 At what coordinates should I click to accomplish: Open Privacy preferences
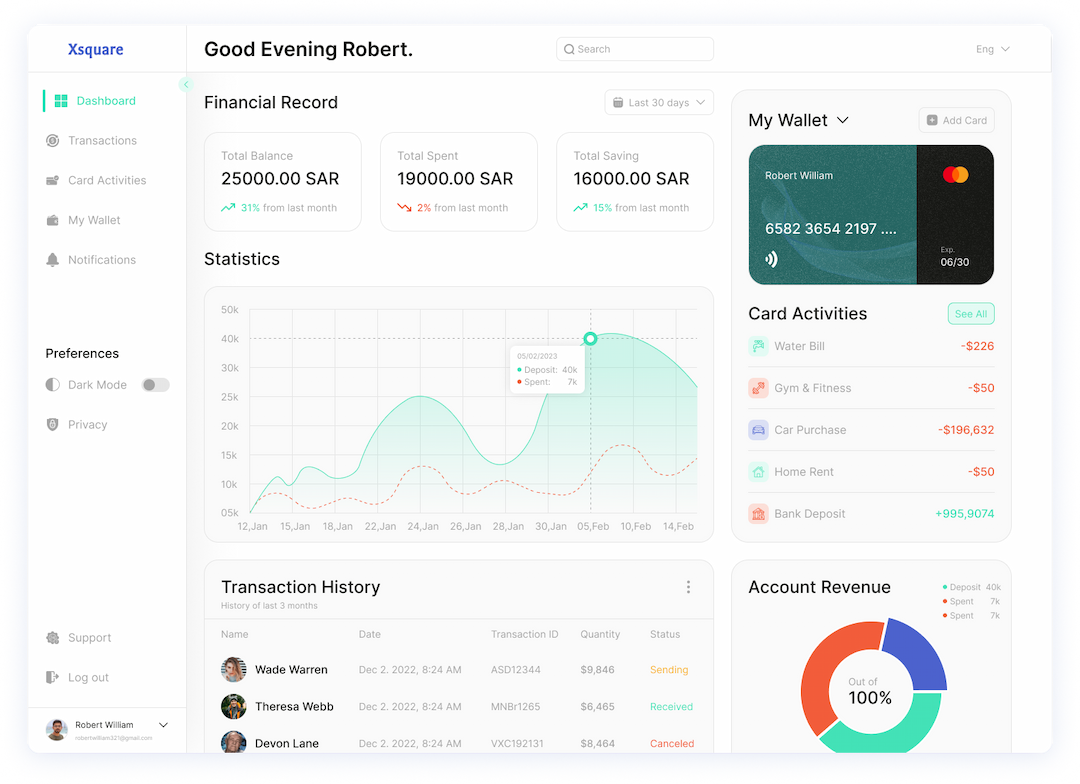[87, 424]
